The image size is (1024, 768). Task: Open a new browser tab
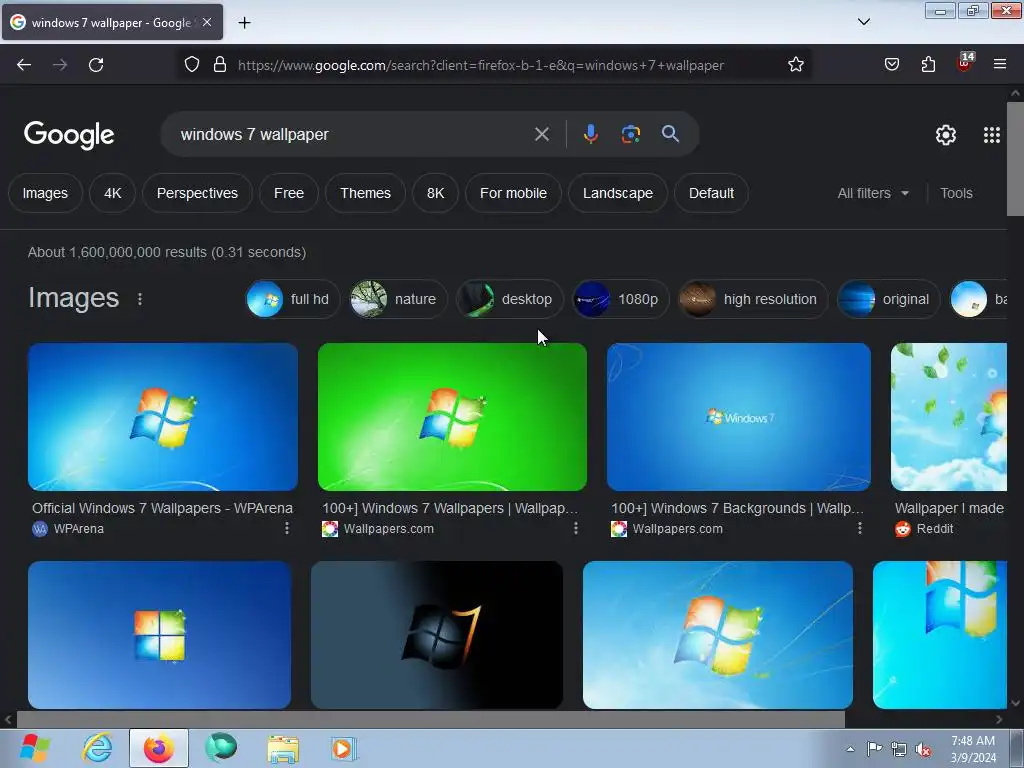244,23
